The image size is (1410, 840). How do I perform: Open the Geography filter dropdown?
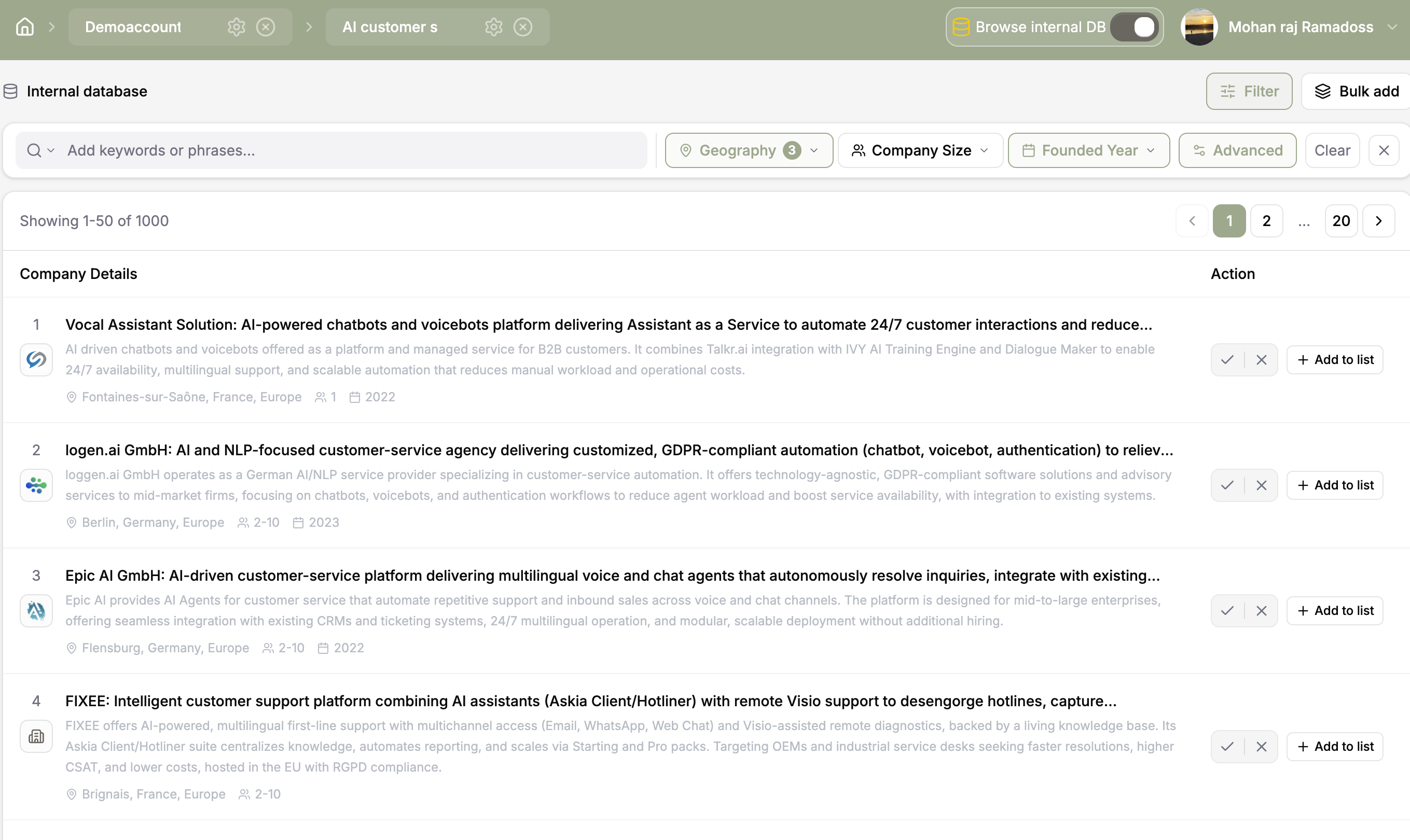(x=749, y=150)
